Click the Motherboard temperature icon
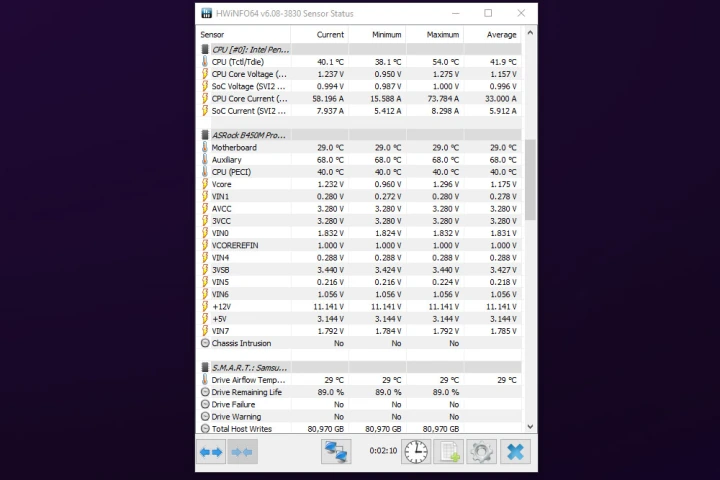720x480 pixels. (x=205, y=147)
